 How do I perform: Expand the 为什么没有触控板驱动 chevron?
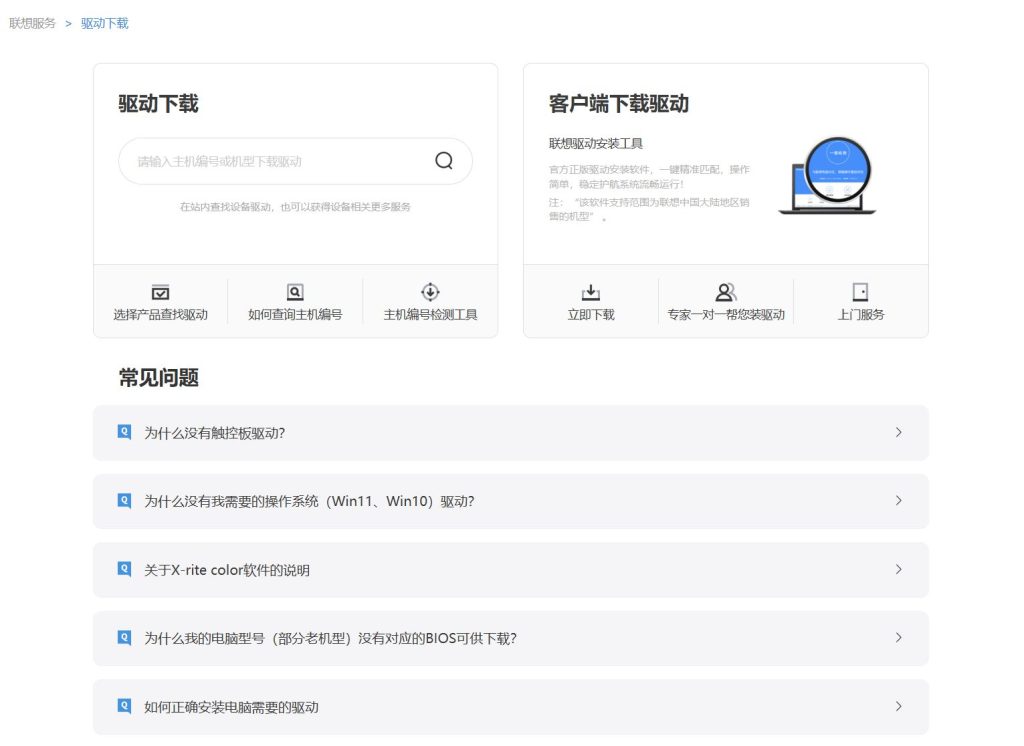click(x=899, y=432)
